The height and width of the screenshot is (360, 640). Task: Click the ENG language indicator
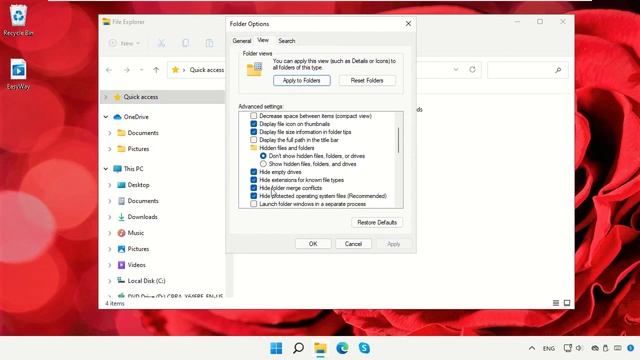pos(549,349)
